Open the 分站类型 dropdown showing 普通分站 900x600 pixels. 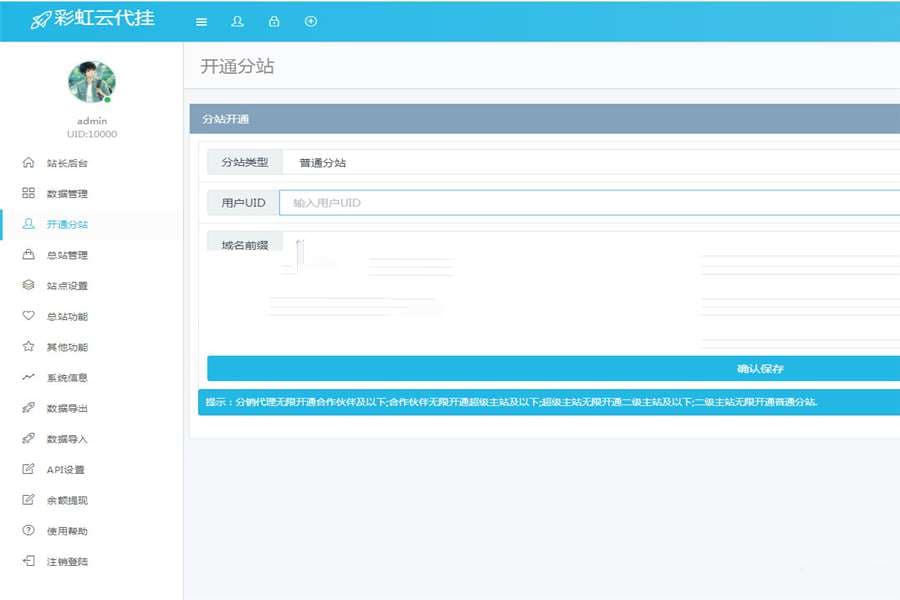click(591, 162)
